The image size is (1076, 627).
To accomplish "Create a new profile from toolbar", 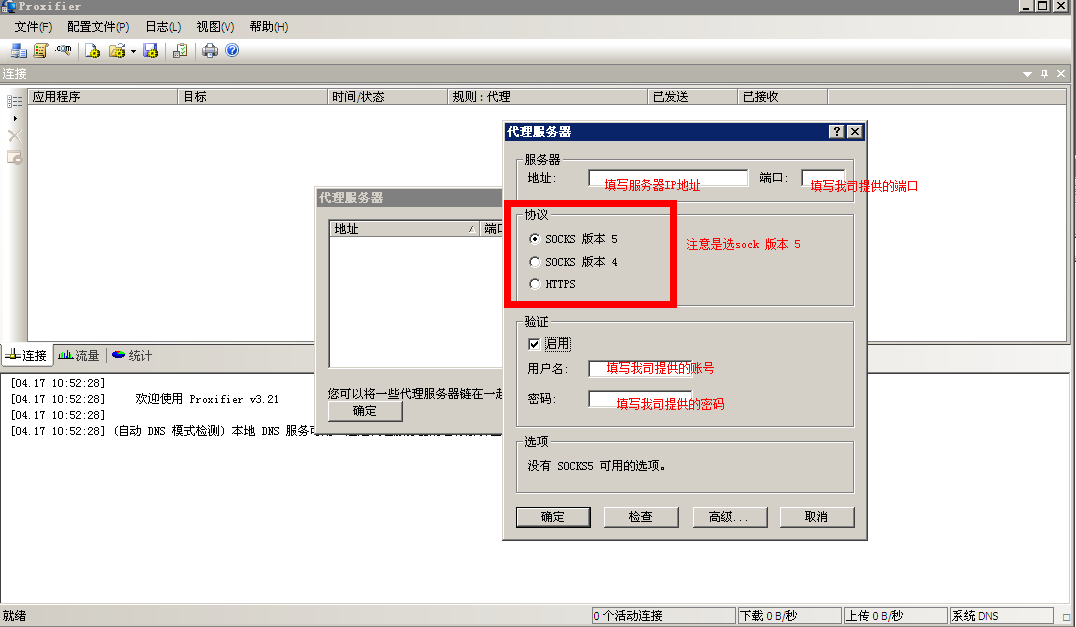I will pyautogui.click(x=93, y=50).
